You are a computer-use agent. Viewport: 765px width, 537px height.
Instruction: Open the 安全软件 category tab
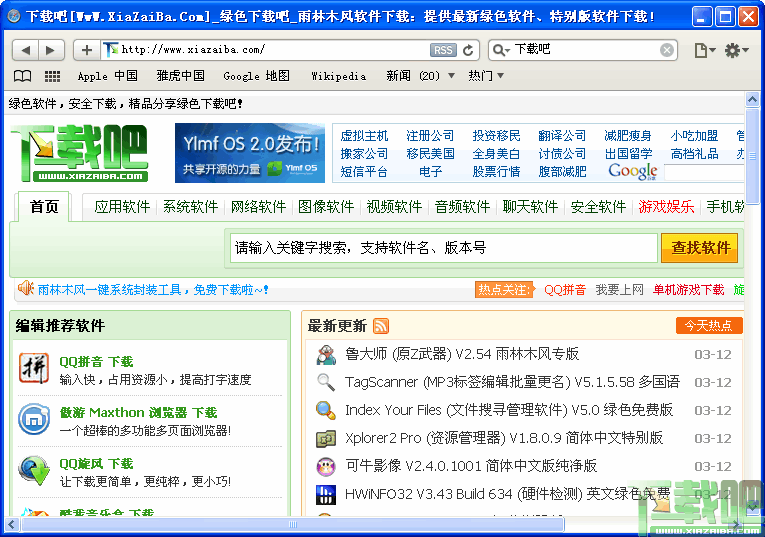598,207
